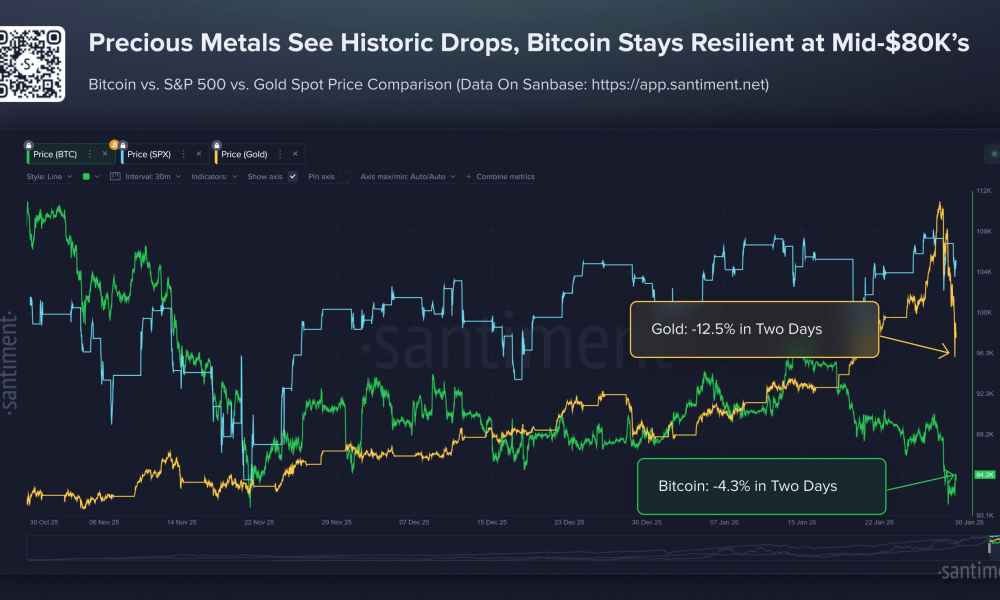Click the Bitcoin badge on the BTC tab

[113, 144]
